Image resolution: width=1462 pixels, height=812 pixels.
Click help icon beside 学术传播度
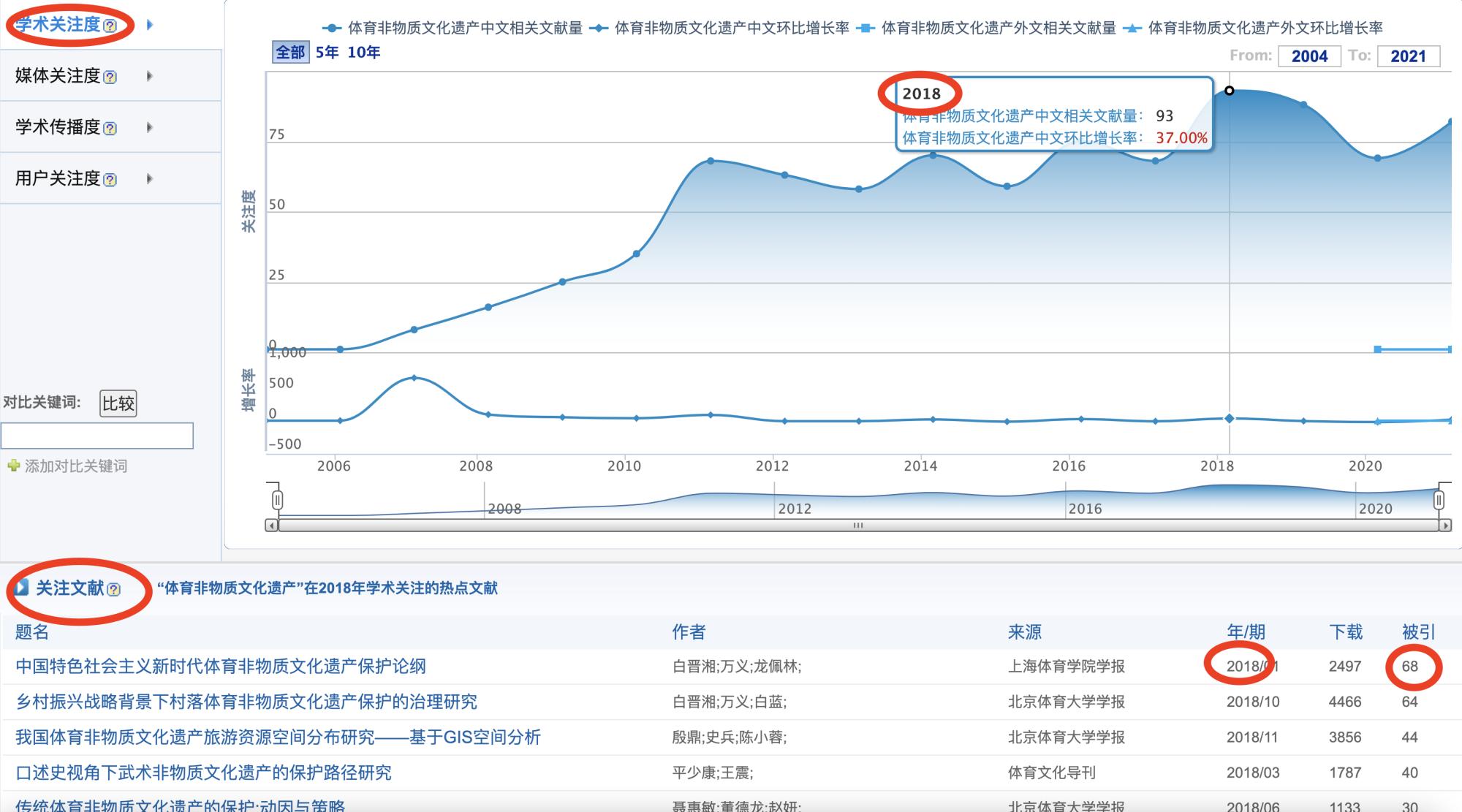tap(110, 129)
